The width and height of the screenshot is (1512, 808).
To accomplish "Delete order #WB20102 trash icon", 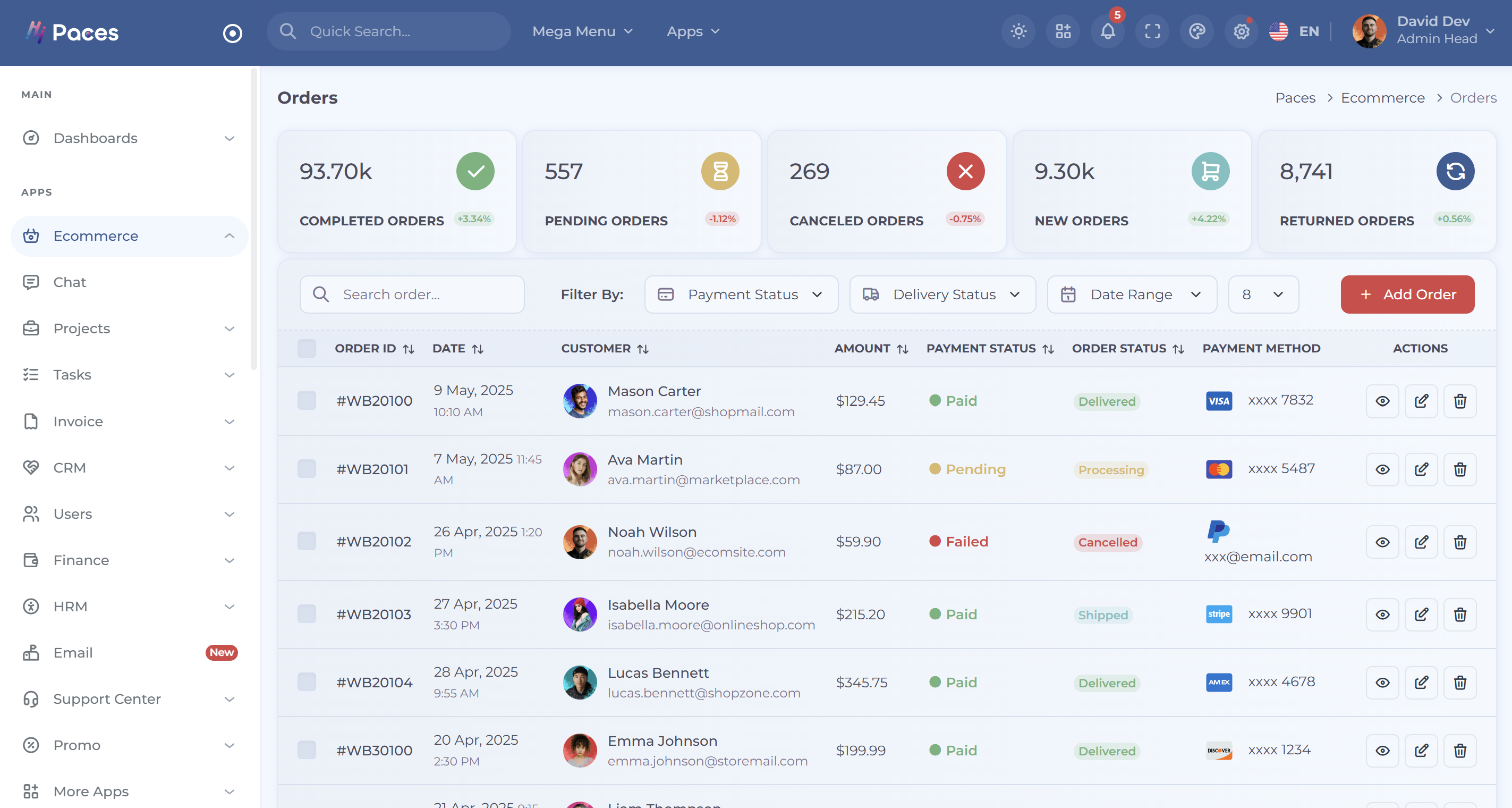I will [1460, 542].
